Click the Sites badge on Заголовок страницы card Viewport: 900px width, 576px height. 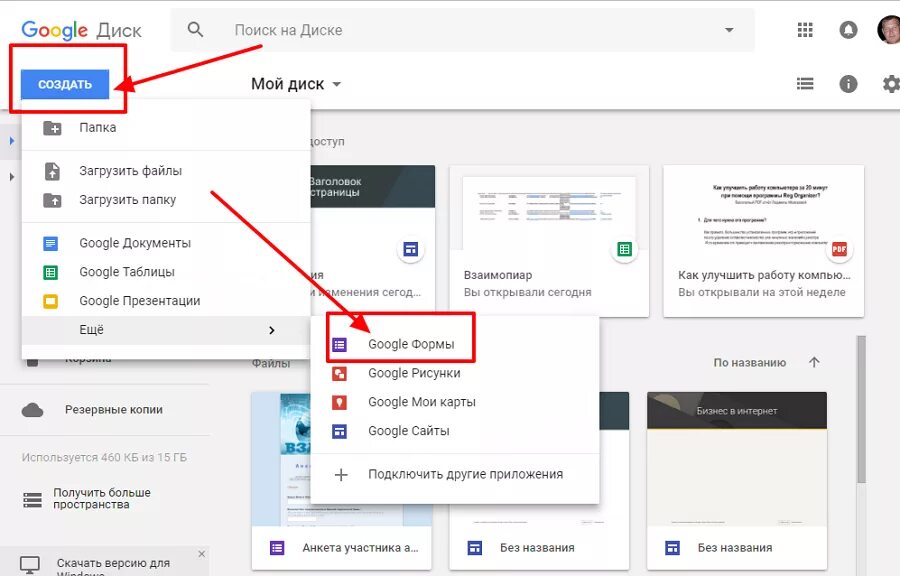click(x=410, y=249)
